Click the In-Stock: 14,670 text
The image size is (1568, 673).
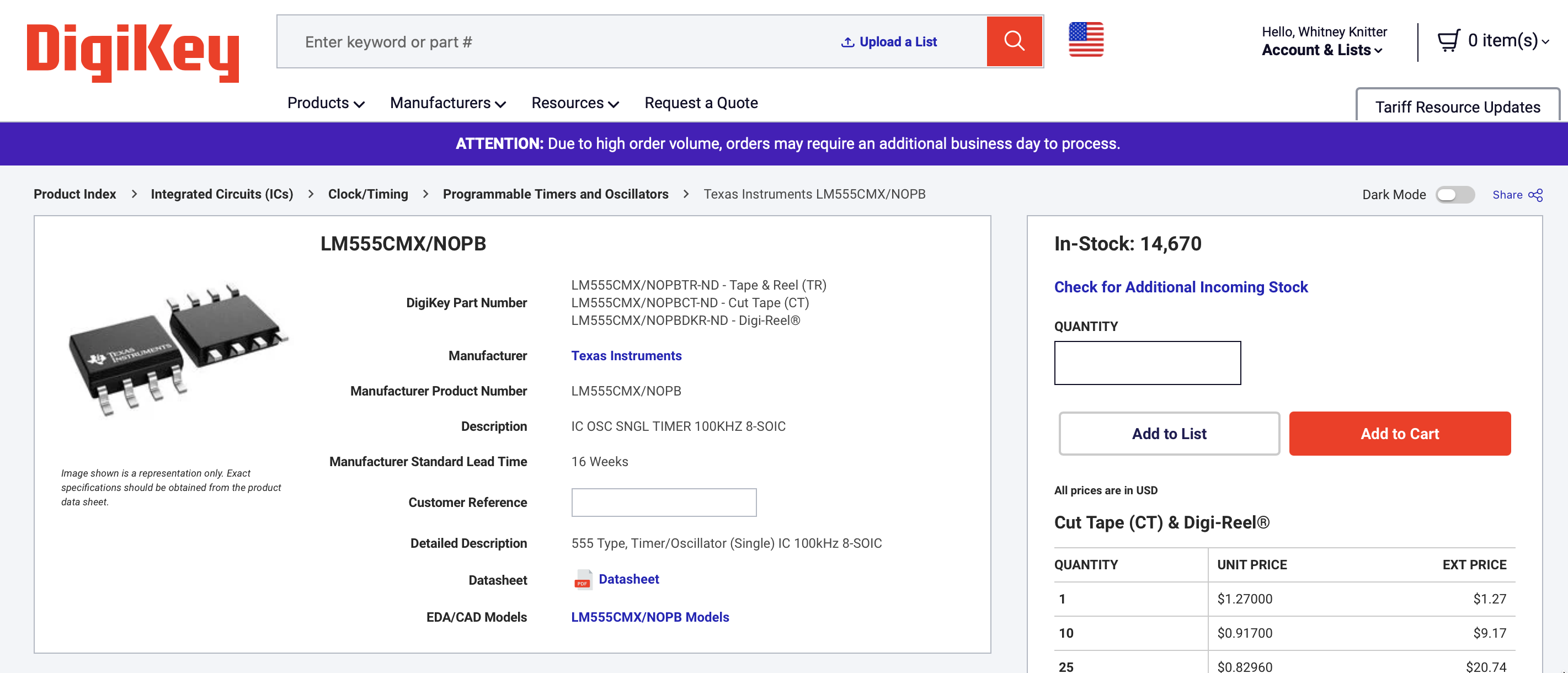pos(1128,244)
